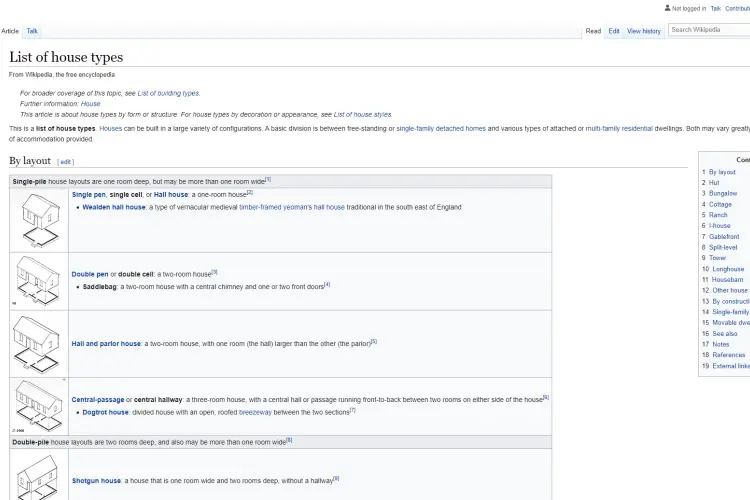
Task: Jump to Gablefront in contents
Action: (724, 236)
